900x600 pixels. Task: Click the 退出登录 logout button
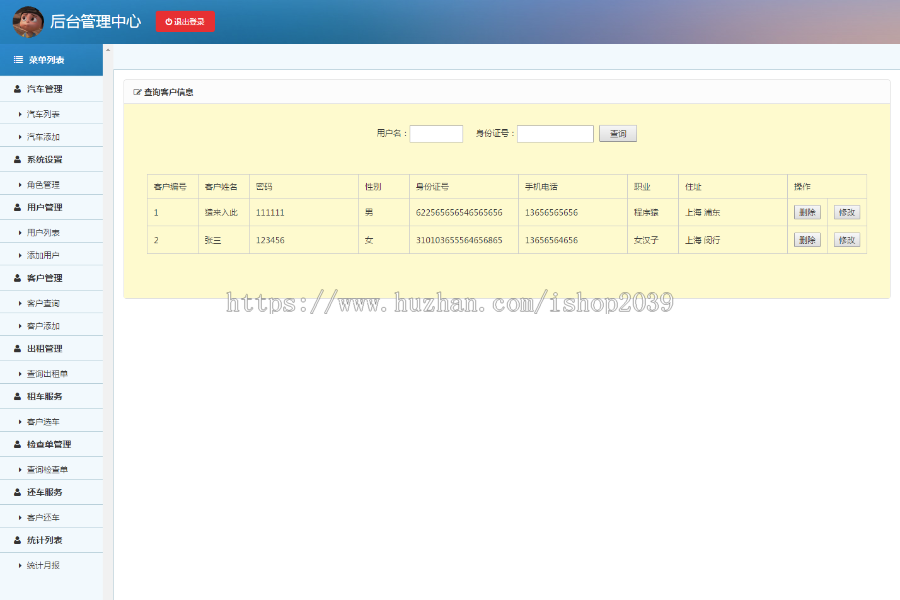click(185, 21)
